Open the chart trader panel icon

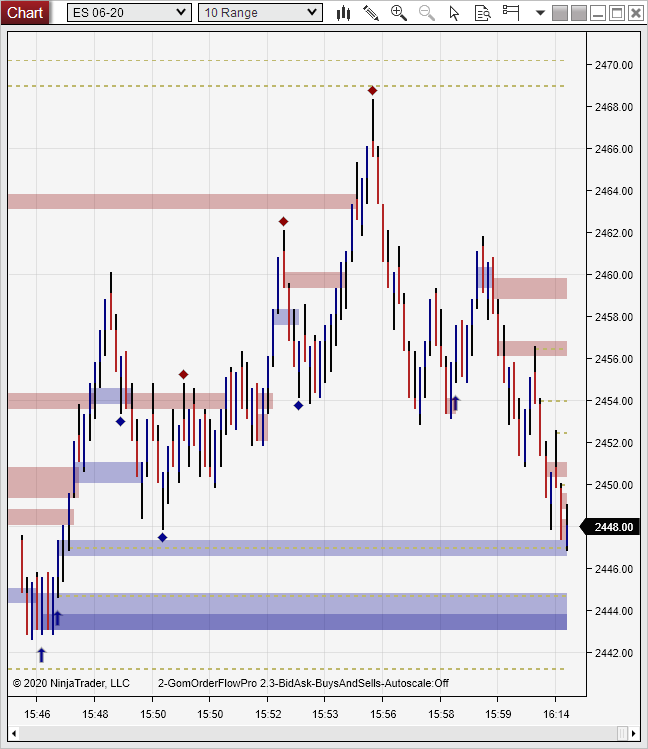(x=510, y=12)
